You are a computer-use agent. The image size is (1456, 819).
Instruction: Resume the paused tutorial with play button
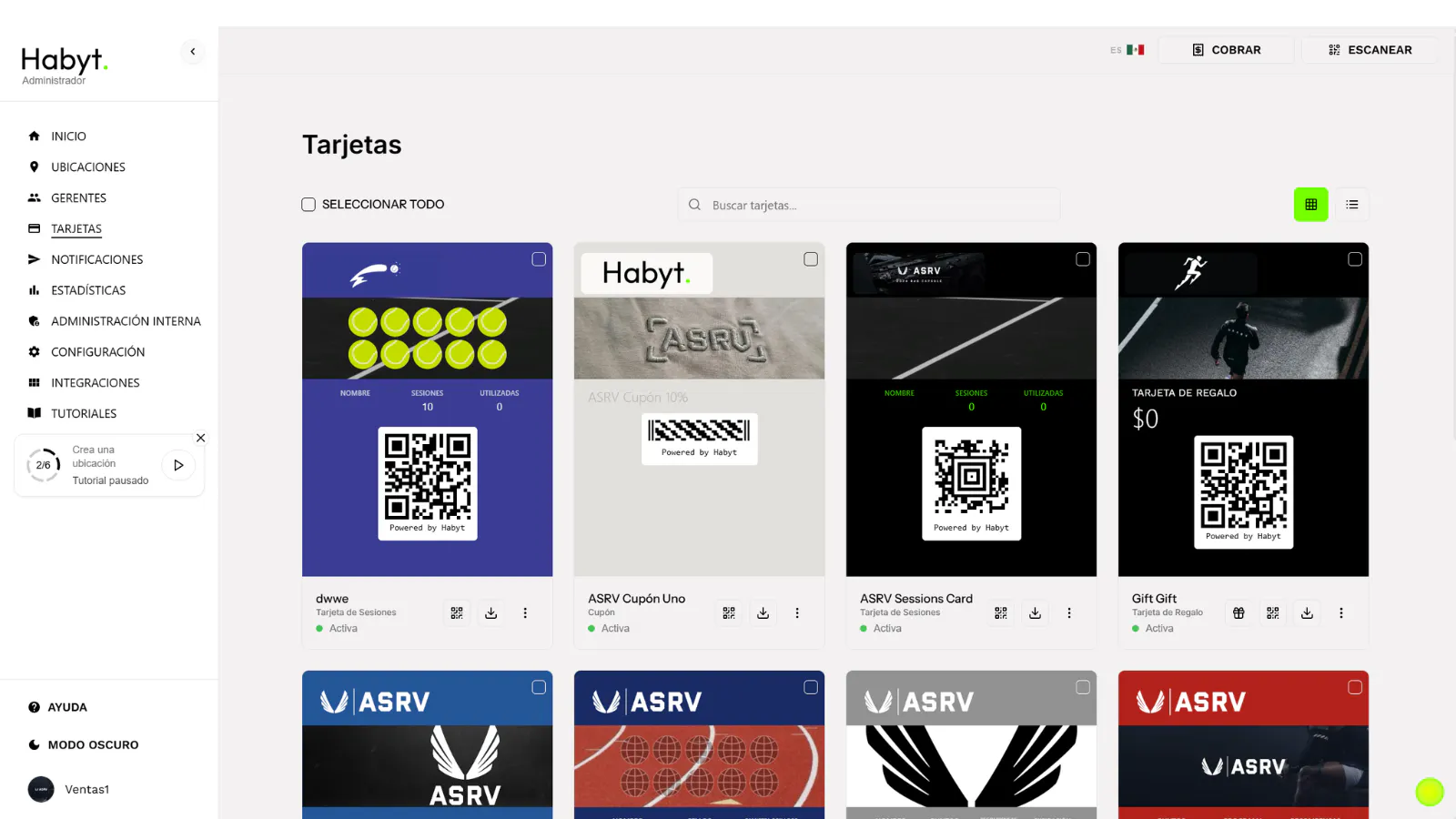point(178,465)
